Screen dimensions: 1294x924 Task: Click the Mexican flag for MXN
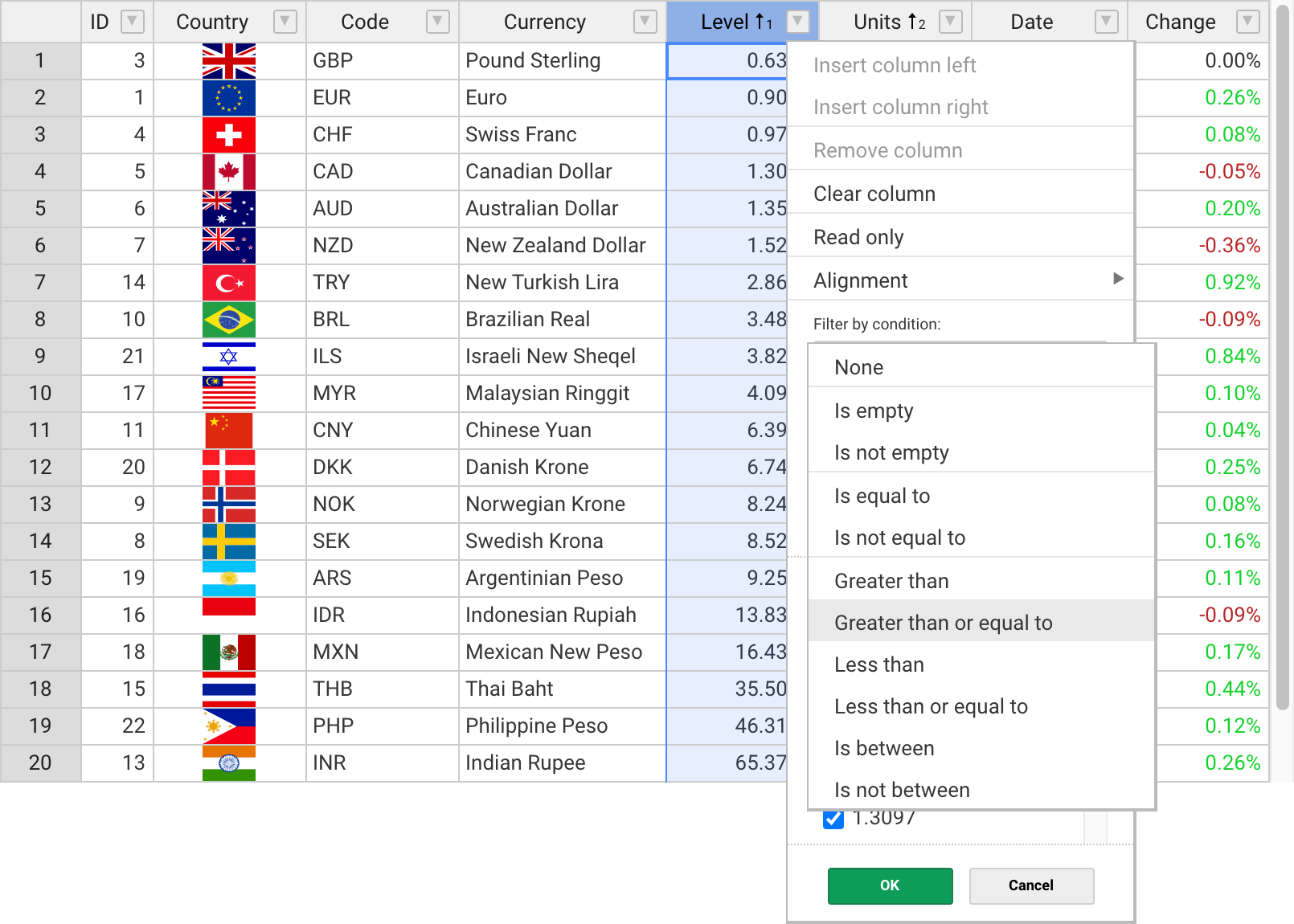[229, 652]
